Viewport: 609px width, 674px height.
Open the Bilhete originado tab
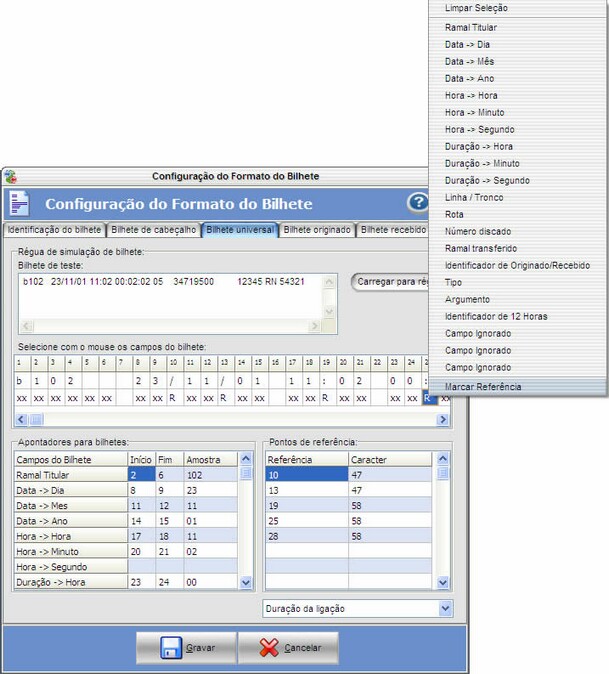pyautogui.click(x=317, y=230)
